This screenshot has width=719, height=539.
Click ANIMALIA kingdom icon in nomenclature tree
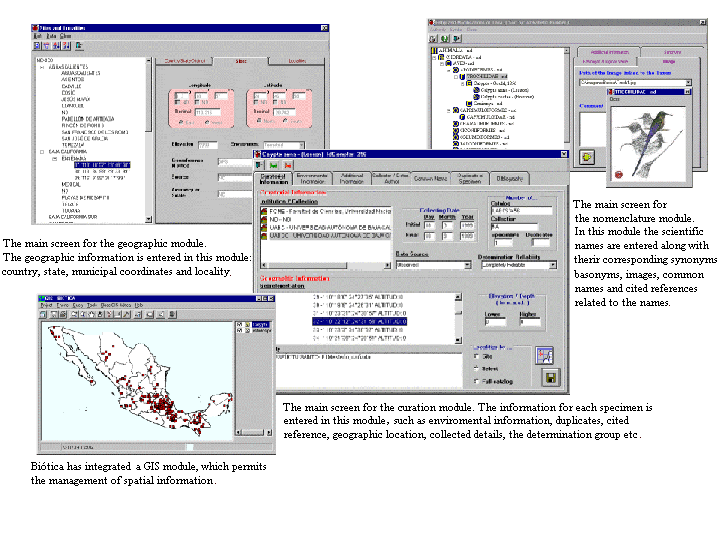435,50
